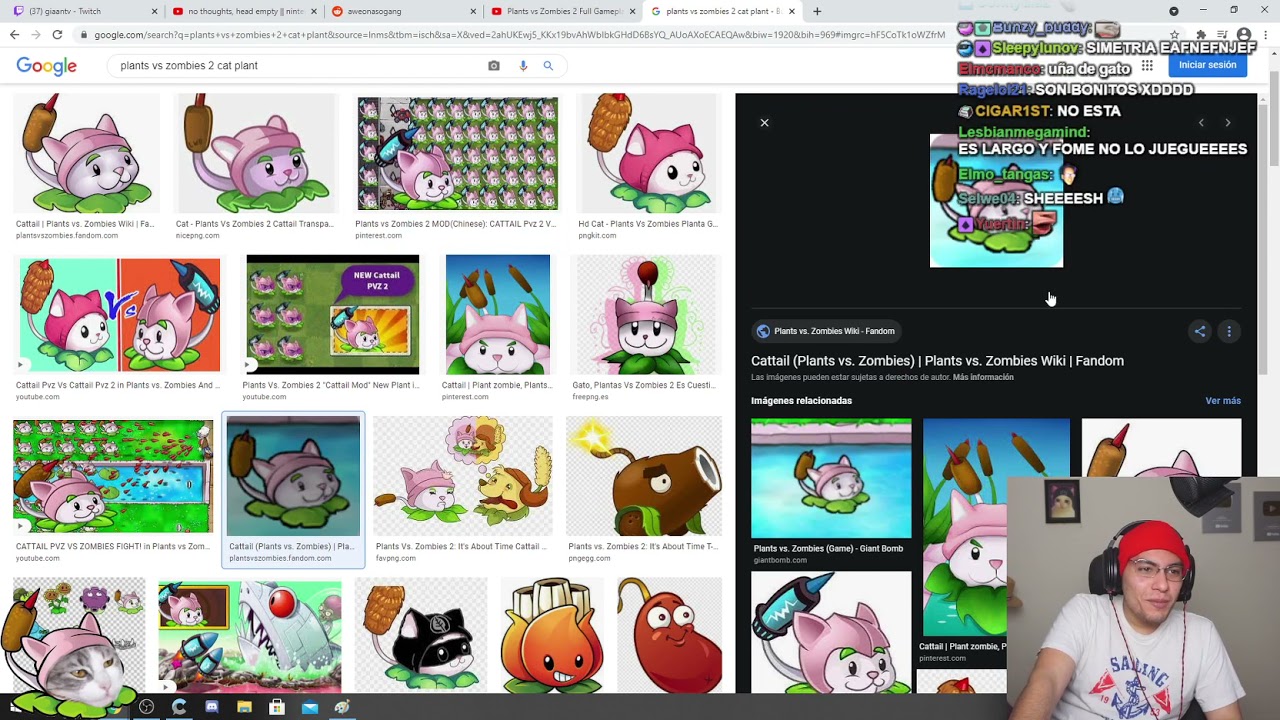
Task: Open the 'Cattail (Plants vs. Zombies)' Fandom title link
Action: (x=937, y=361)
